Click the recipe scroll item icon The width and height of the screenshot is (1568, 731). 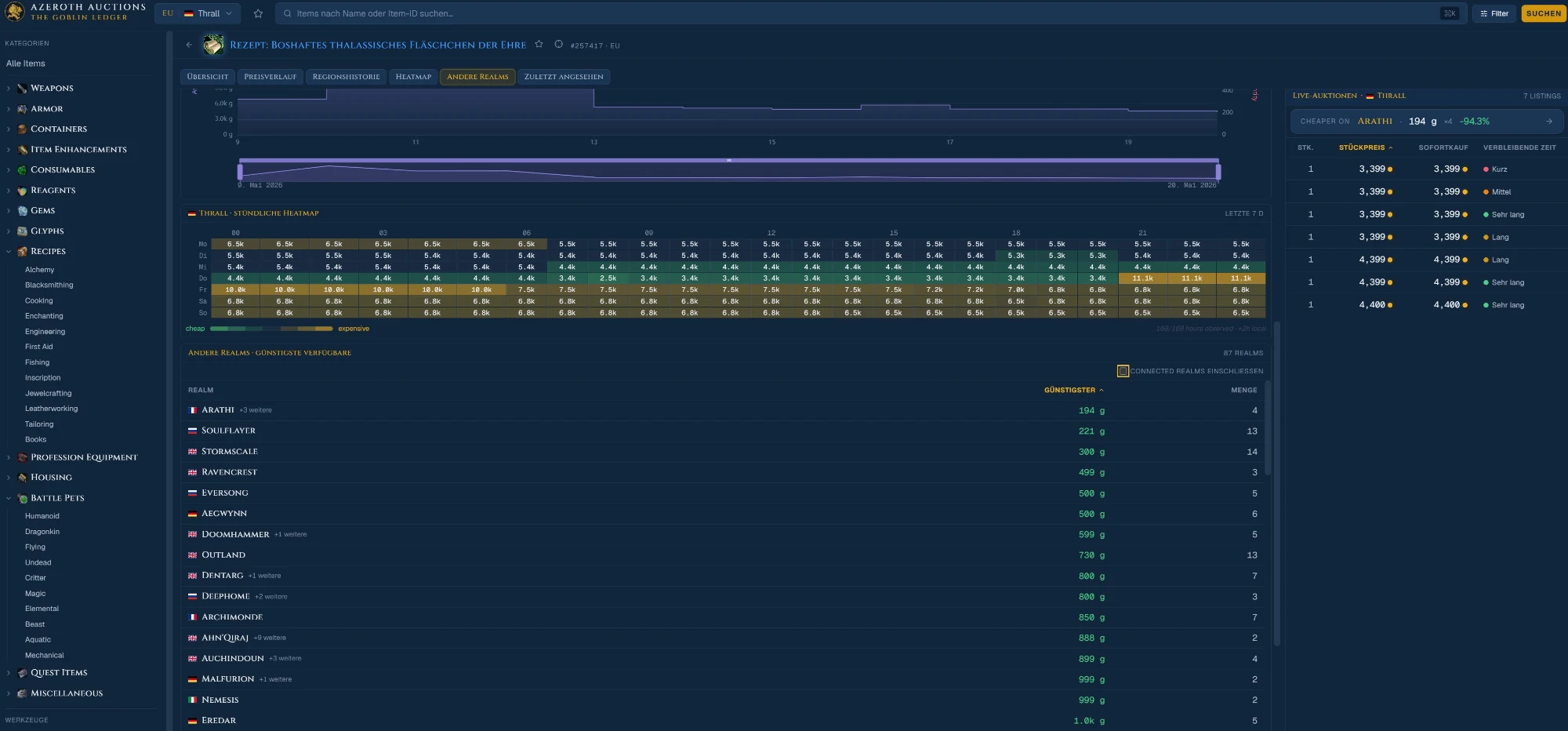coord(213,45)
